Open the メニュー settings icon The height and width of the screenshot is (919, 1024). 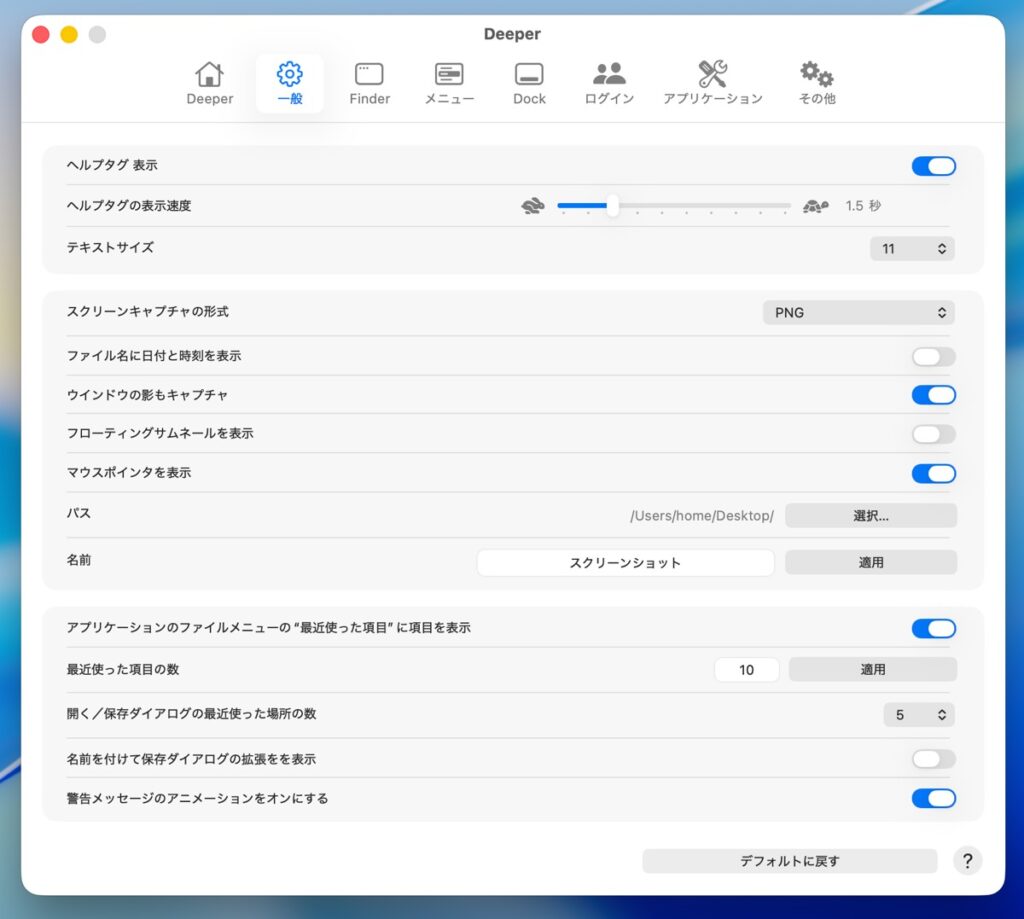(x=449, y=75)
